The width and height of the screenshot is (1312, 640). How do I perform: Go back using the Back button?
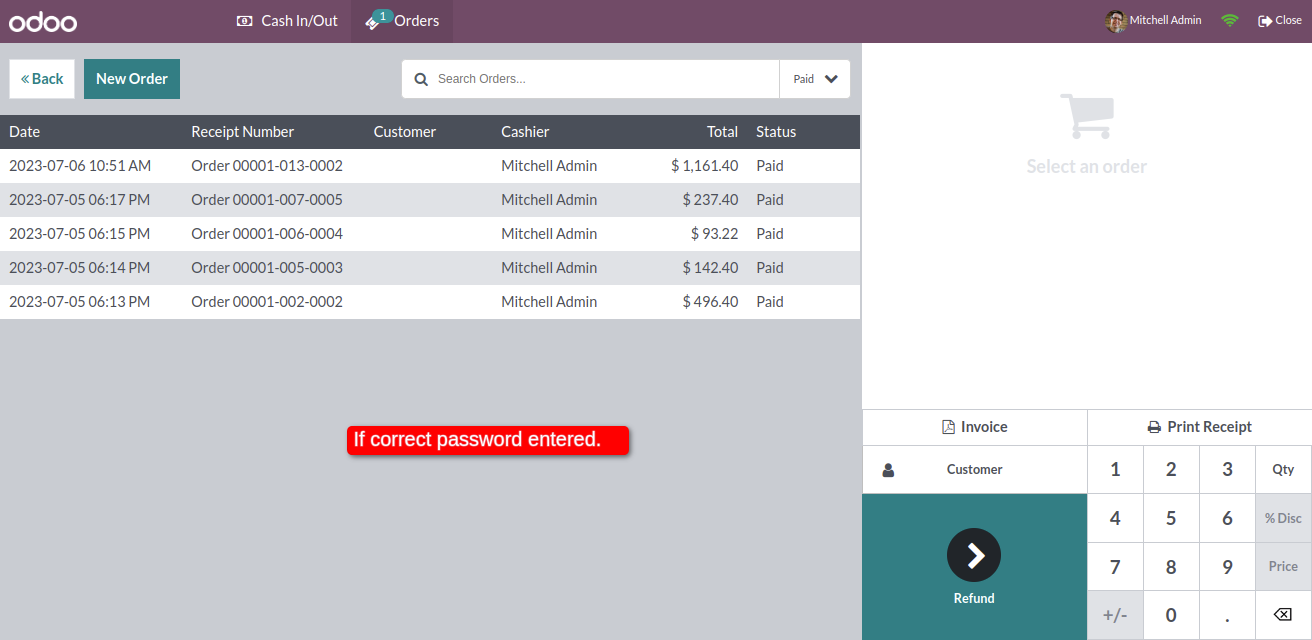(x=42, y=79)
